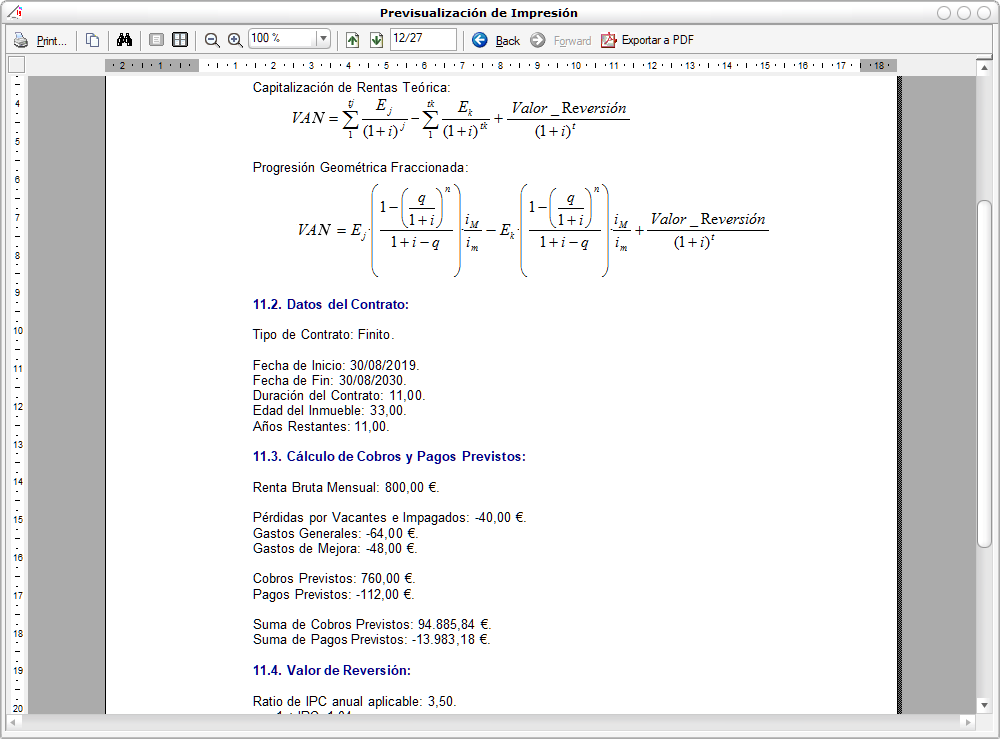This screenshot has width=1000, height=739.
Task: Click the page number field 12/27
Action: pos(423,39)
